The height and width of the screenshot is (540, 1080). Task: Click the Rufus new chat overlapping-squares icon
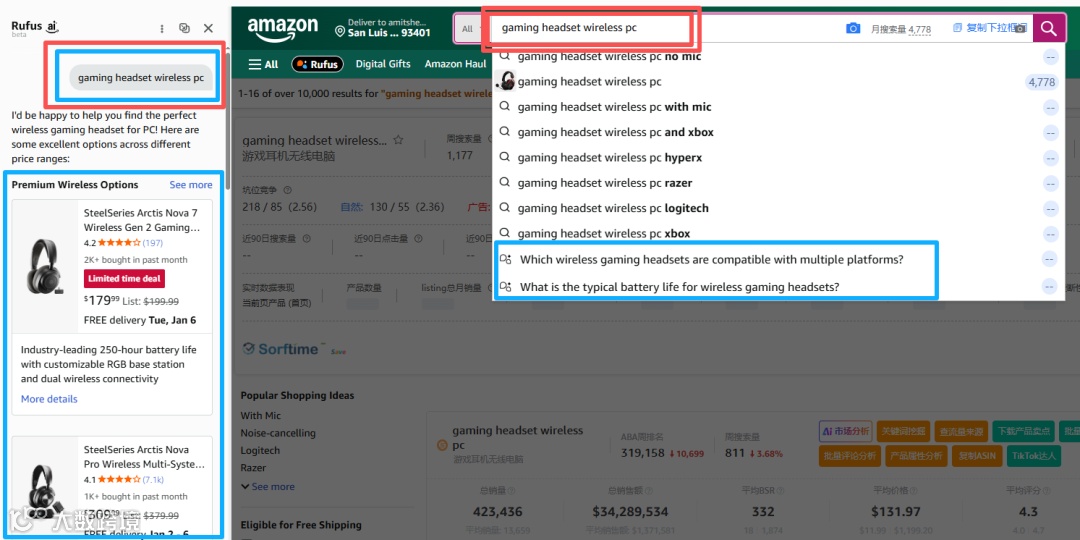pyautogui.click(x=184, y=28)
